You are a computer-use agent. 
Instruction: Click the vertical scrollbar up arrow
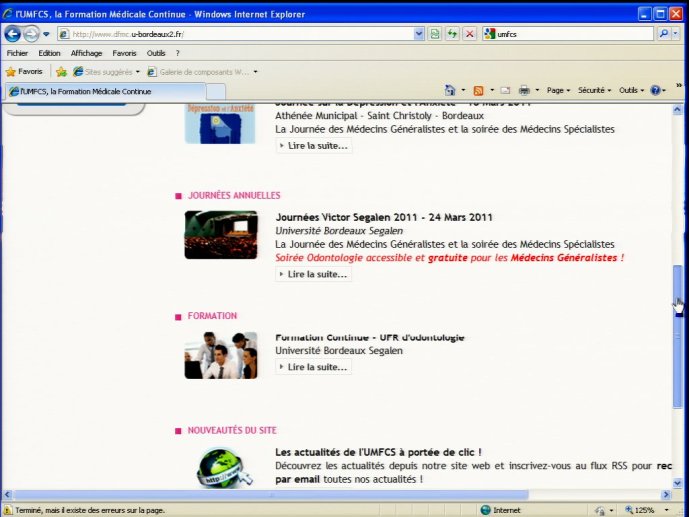pyautogui.click(x=677, y=110)
